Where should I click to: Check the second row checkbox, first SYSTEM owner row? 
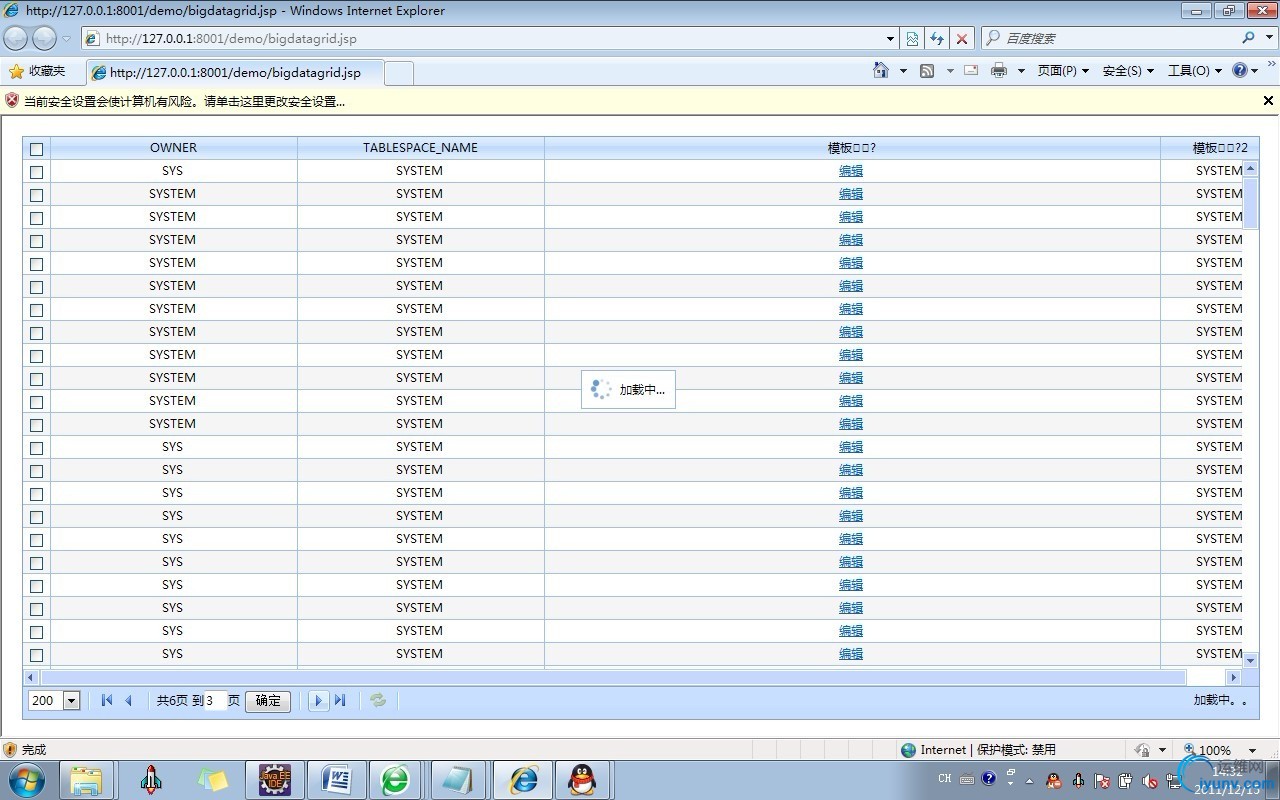click(x=37, y=195)
